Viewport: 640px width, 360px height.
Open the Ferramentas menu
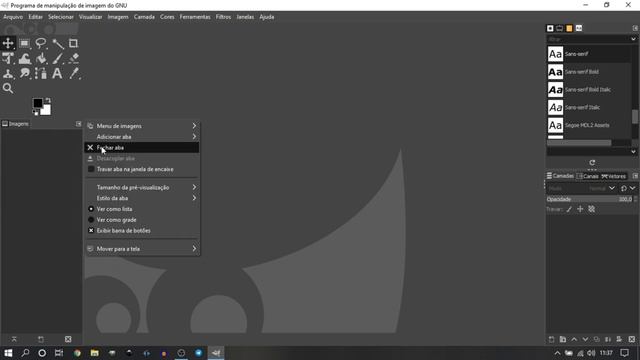(x=195, y=17)
